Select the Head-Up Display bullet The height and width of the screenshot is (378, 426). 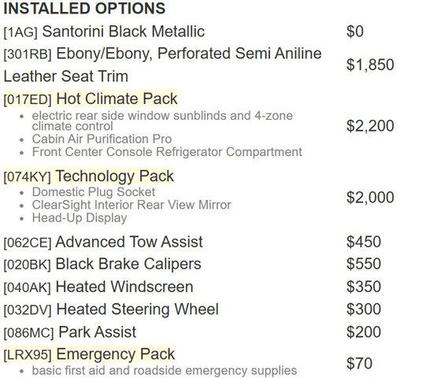click(x=79, y=218)
